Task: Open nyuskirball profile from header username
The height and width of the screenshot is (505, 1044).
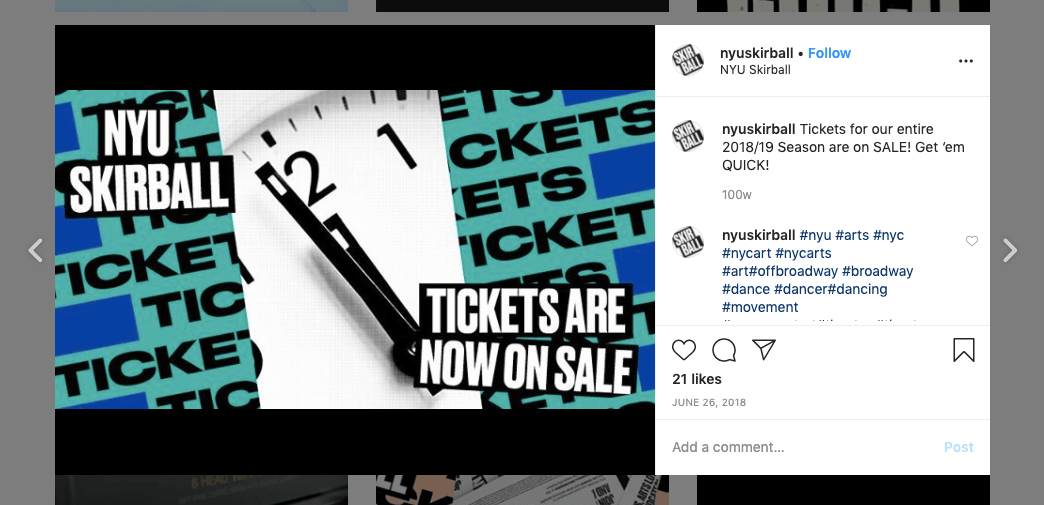Action: 756,53
